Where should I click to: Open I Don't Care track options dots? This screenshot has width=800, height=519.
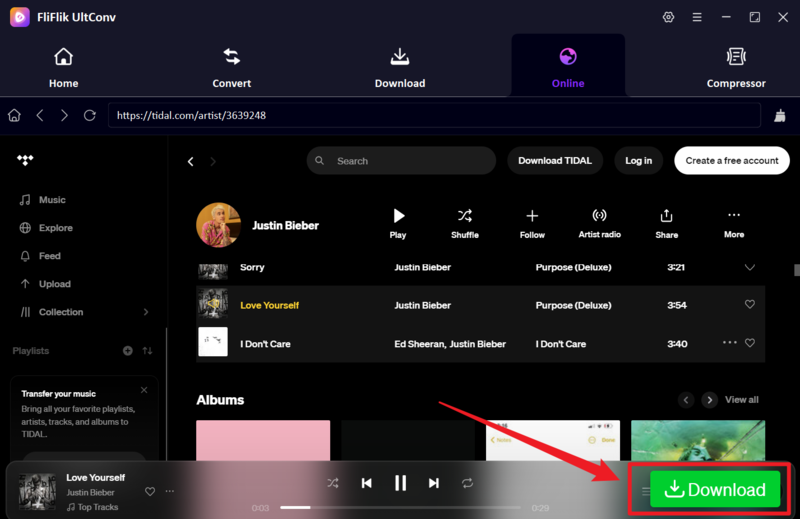(730, 342)
